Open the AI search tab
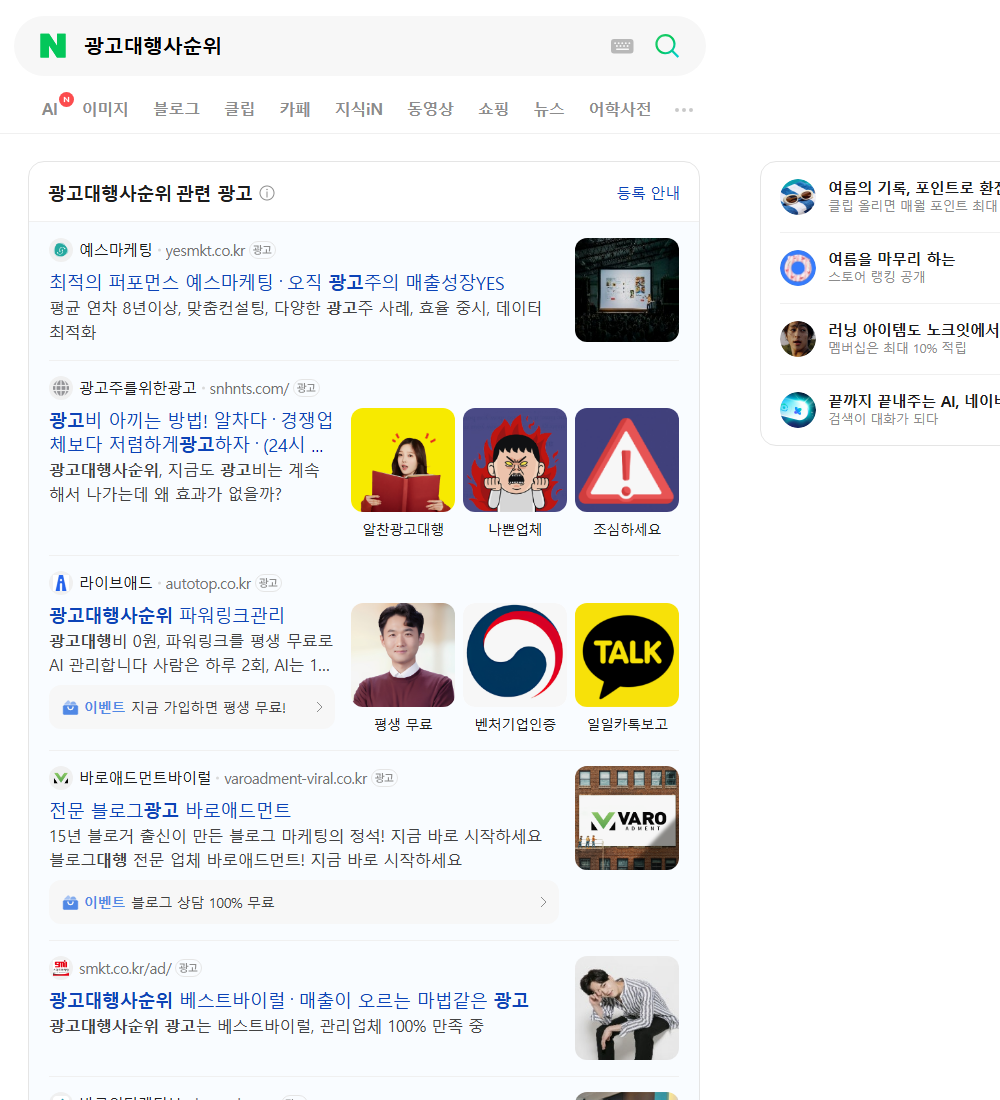Viewport: 1000px width, 1100px height. 50,109
